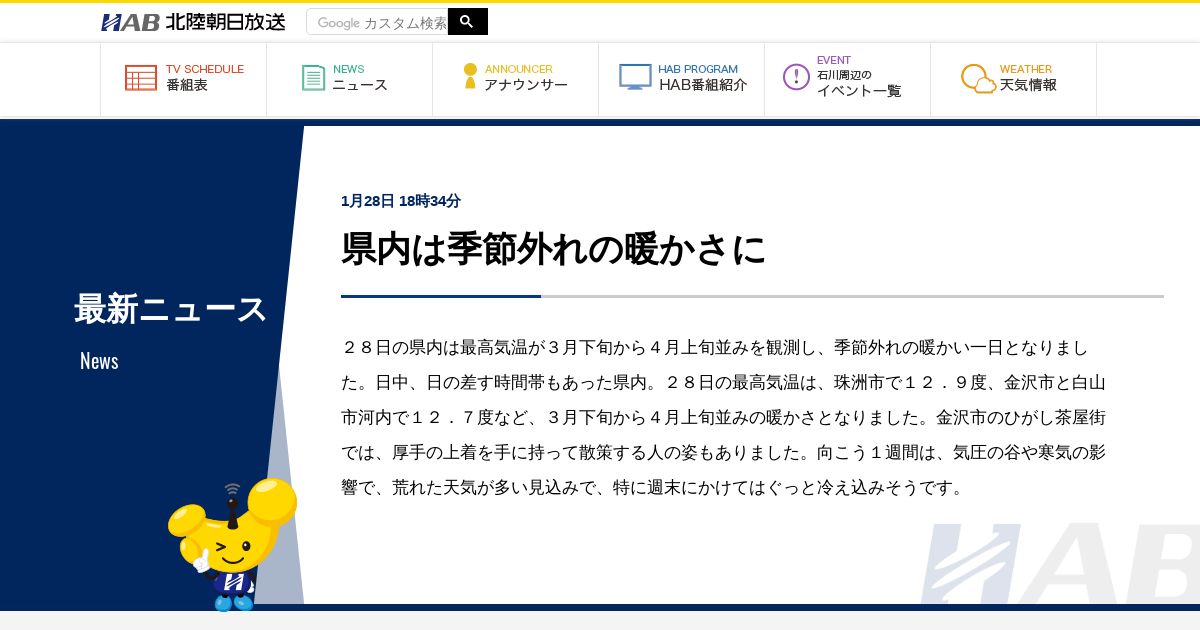Click the yellow HAB mascot character
Screen dimensions: 1200x630
(x=232, y=543)
